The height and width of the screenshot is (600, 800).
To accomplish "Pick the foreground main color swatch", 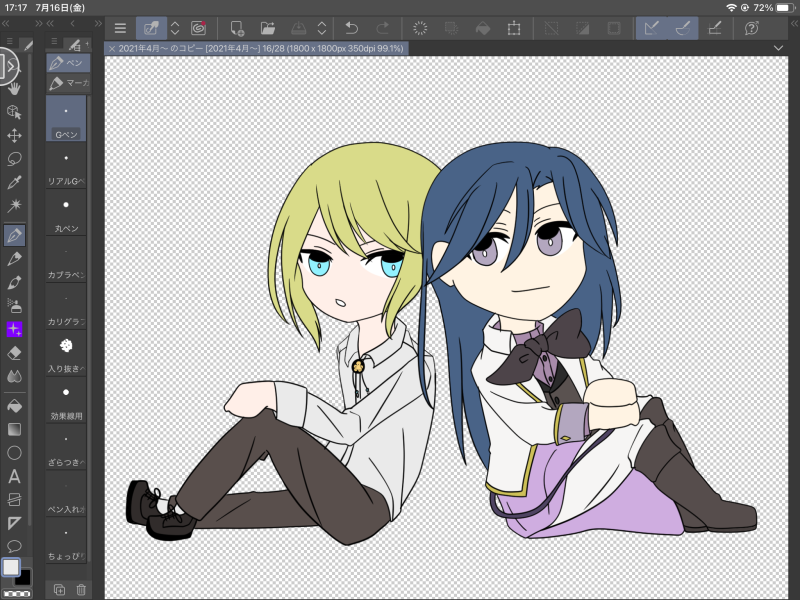I will tap(11, 566).
